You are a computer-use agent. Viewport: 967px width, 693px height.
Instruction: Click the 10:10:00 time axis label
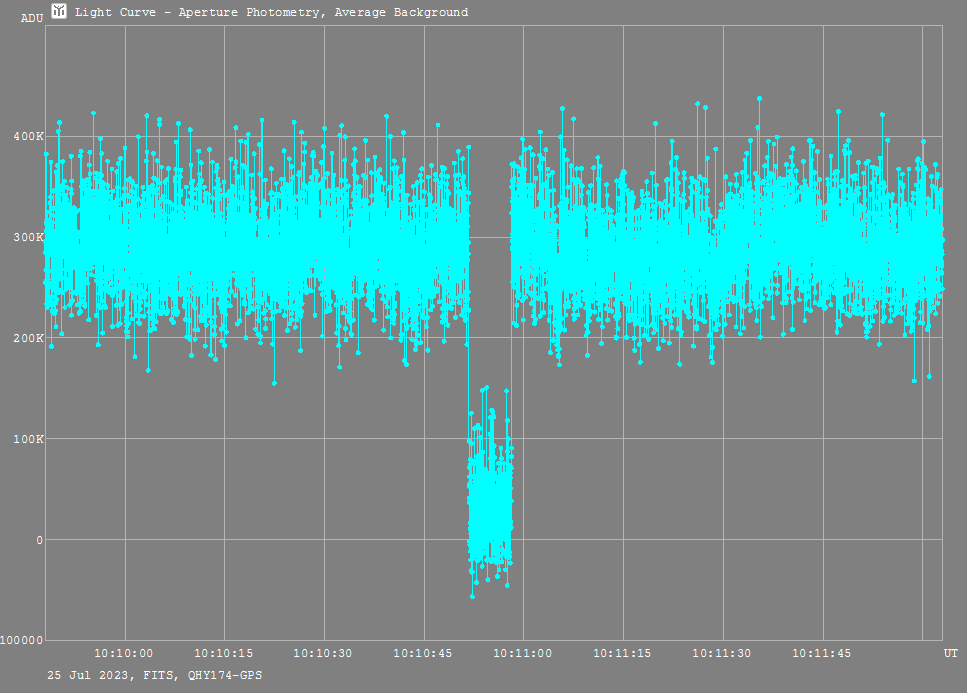pyautogui.click(x=123, y=654)
